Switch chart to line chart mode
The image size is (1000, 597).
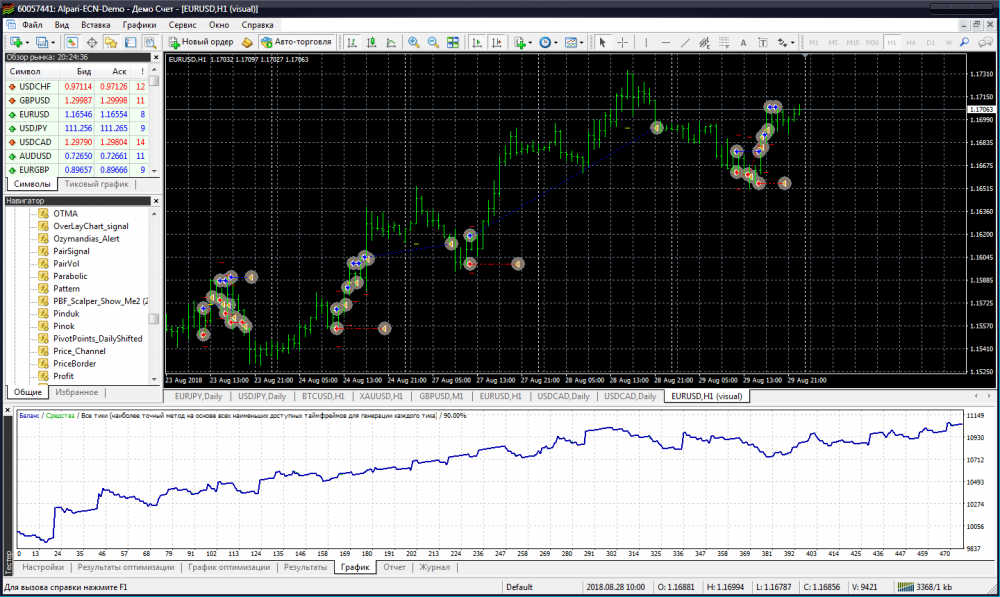tap(391, 42)
